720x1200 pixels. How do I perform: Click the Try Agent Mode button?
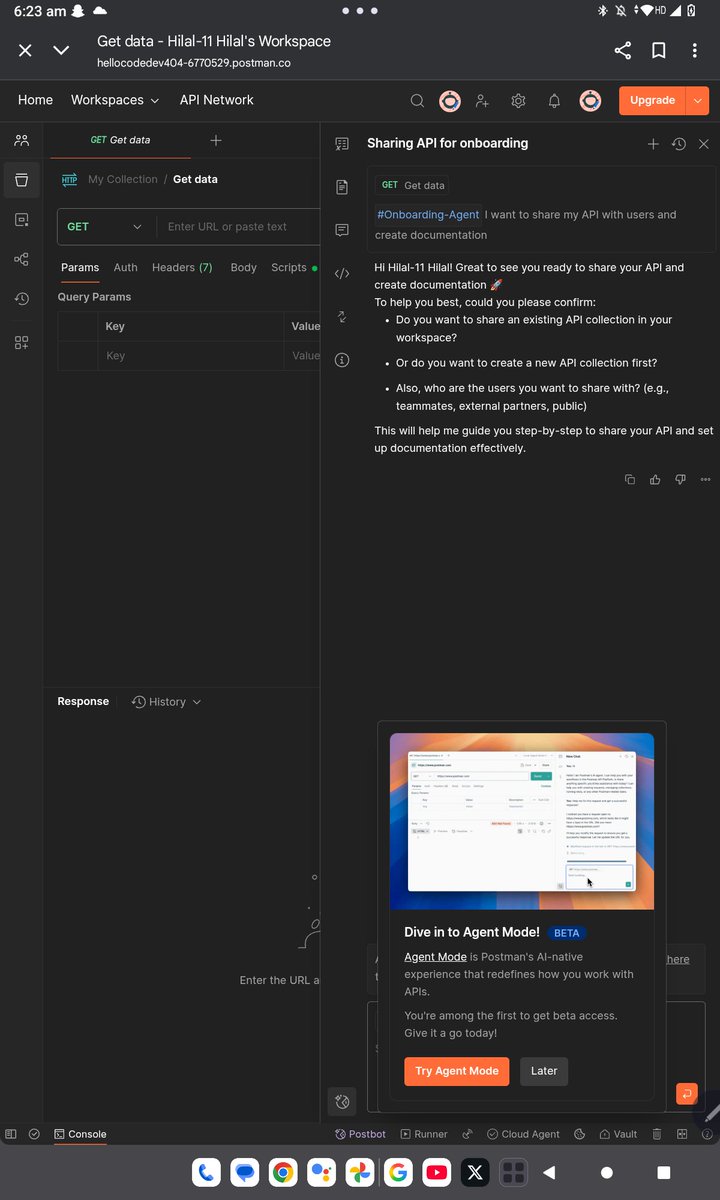[457, 1071]
